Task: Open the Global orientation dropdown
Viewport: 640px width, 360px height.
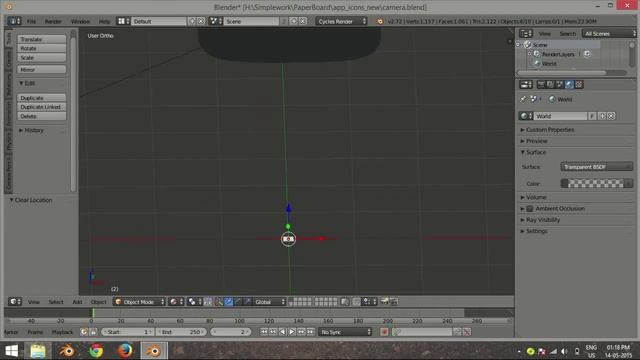Action: (x=269, y=302)
